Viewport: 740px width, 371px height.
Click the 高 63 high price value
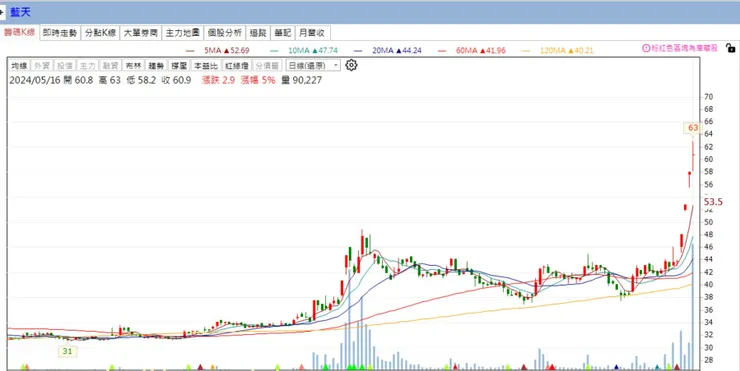tap(109, 80)
